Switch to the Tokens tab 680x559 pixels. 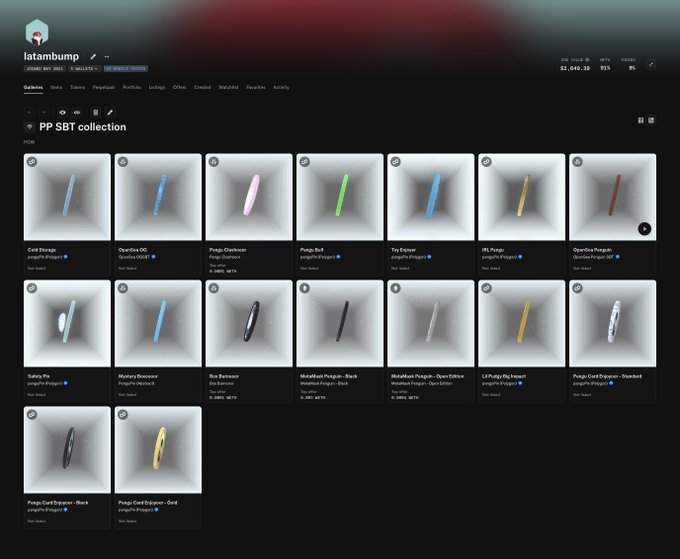click(78, 87)
